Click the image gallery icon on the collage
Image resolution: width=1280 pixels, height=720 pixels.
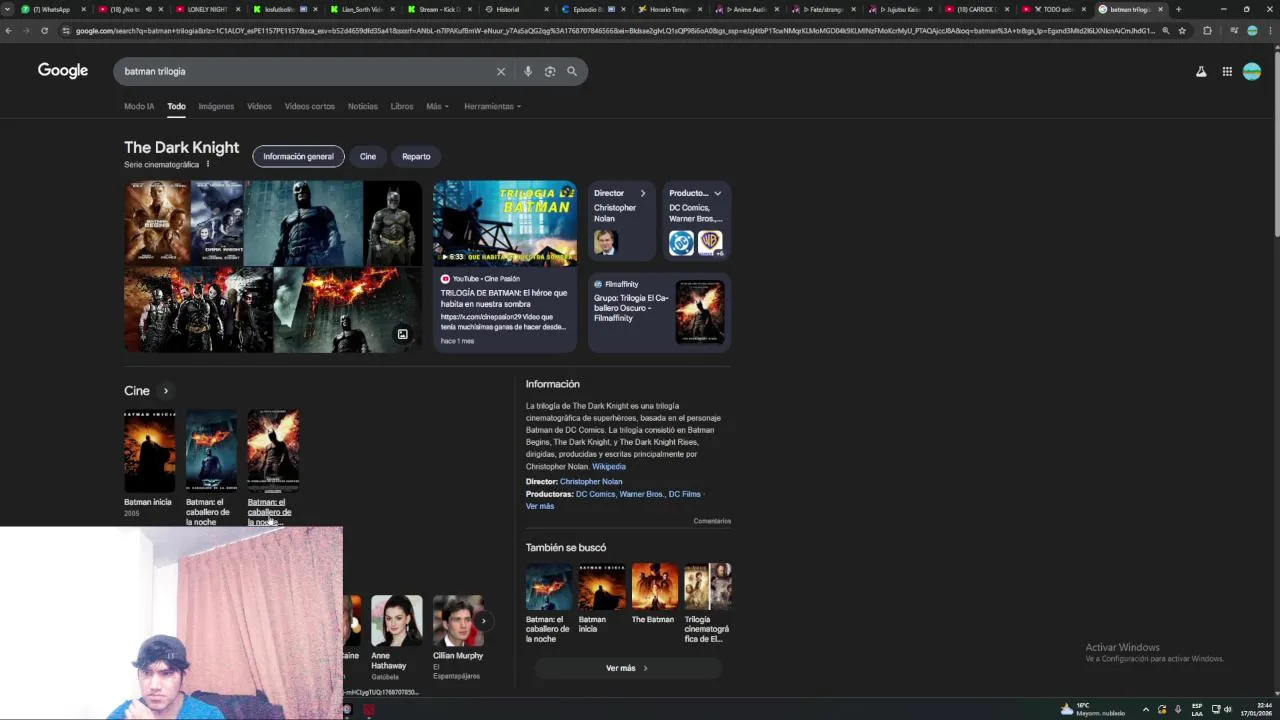point(402,334)
